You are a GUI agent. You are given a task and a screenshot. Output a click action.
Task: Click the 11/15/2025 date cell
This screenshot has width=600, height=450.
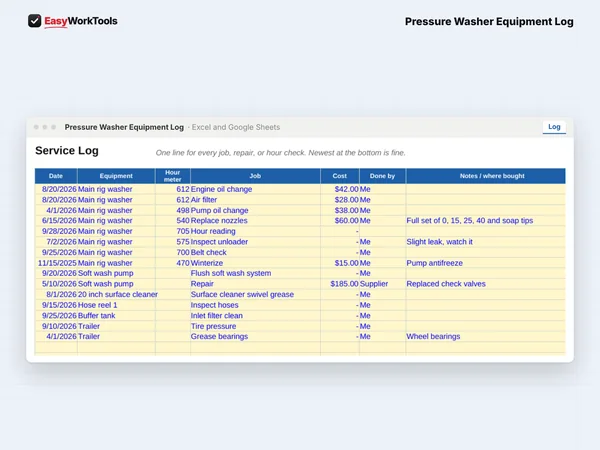[56, 263]
